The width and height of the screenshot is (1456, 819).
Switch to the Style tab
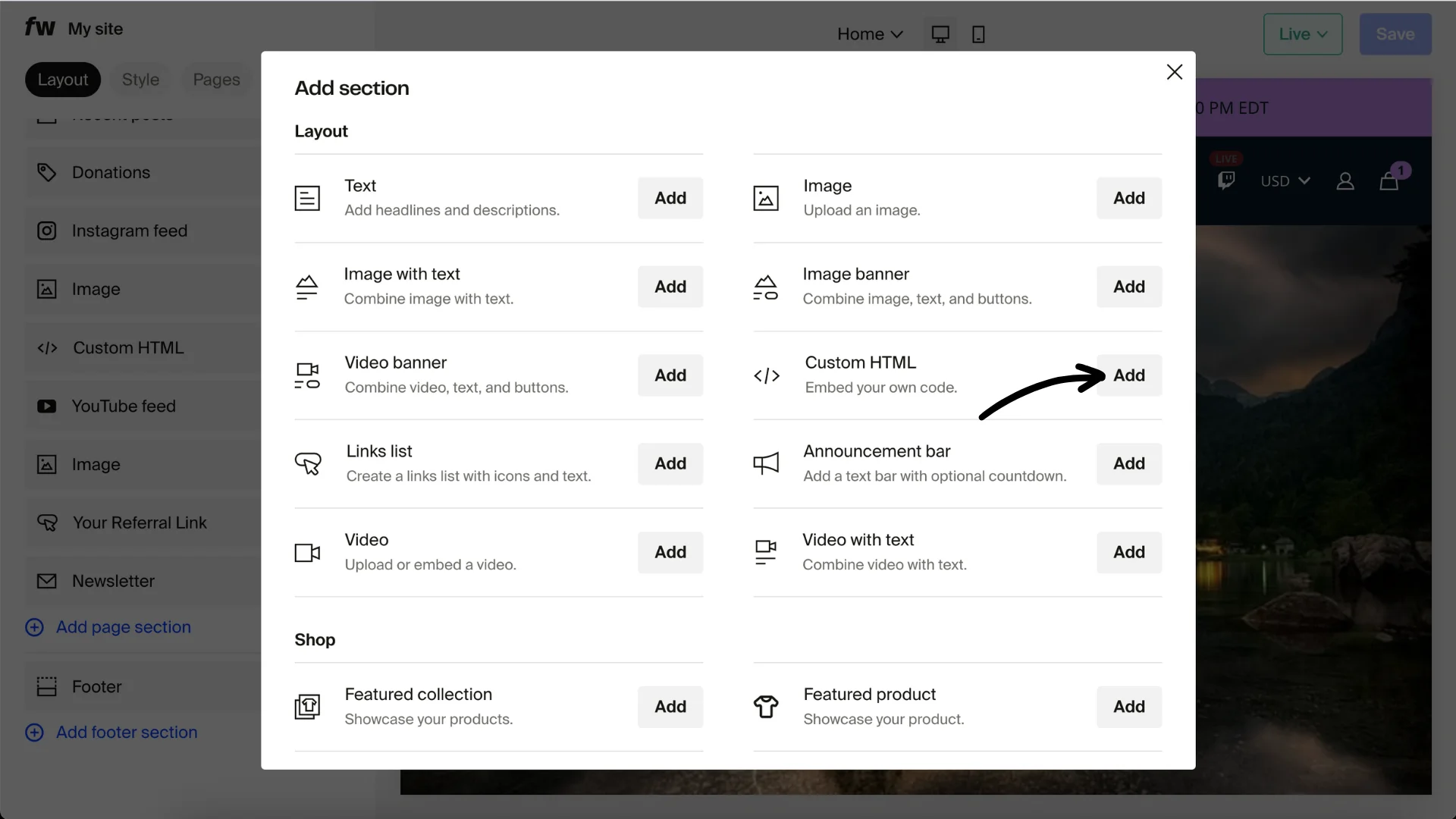click(x=140, y=79)
